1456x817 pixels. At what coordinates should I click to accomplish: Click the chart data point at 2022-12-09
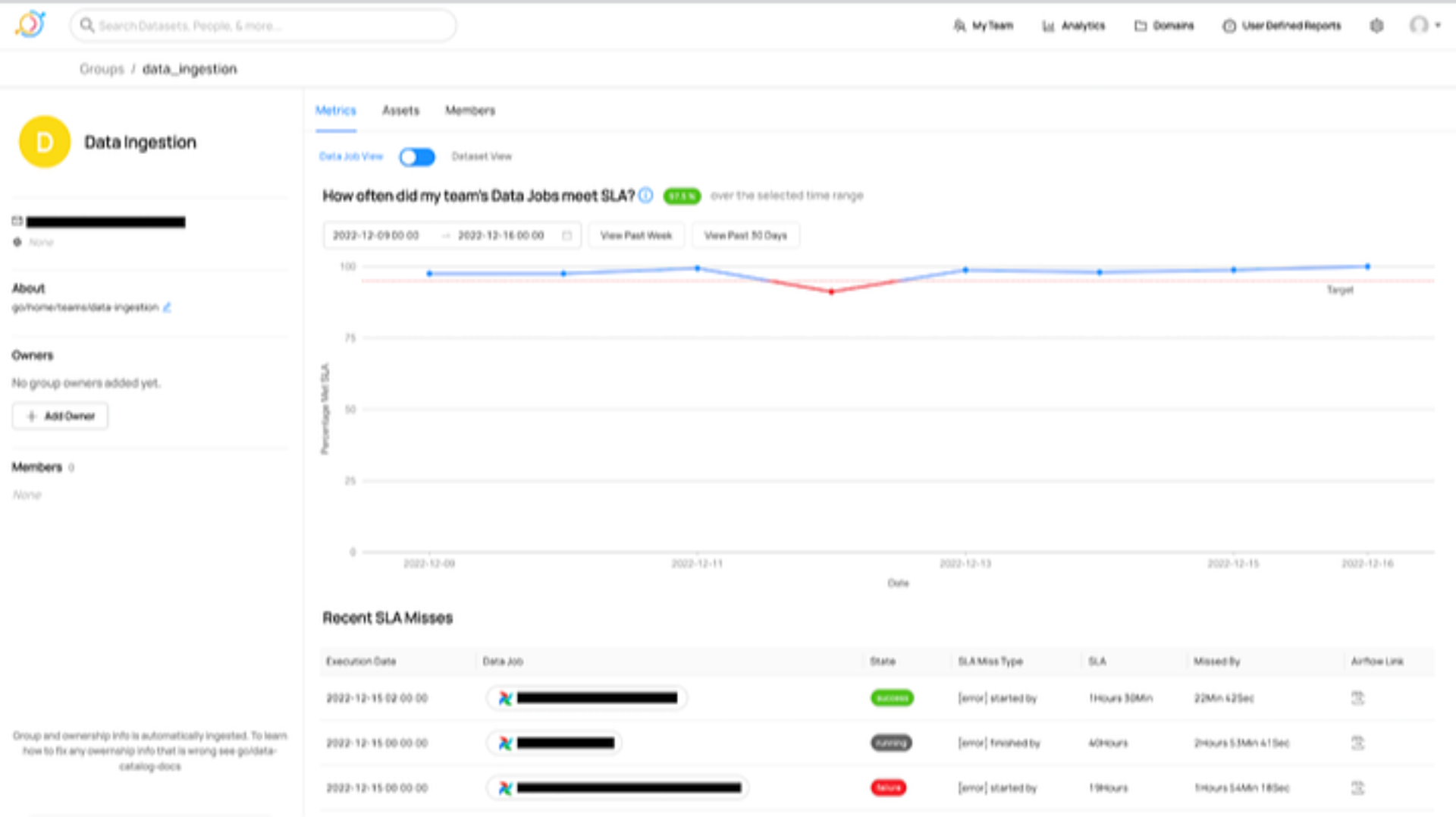pyautogui.click(x=429, y=274)
